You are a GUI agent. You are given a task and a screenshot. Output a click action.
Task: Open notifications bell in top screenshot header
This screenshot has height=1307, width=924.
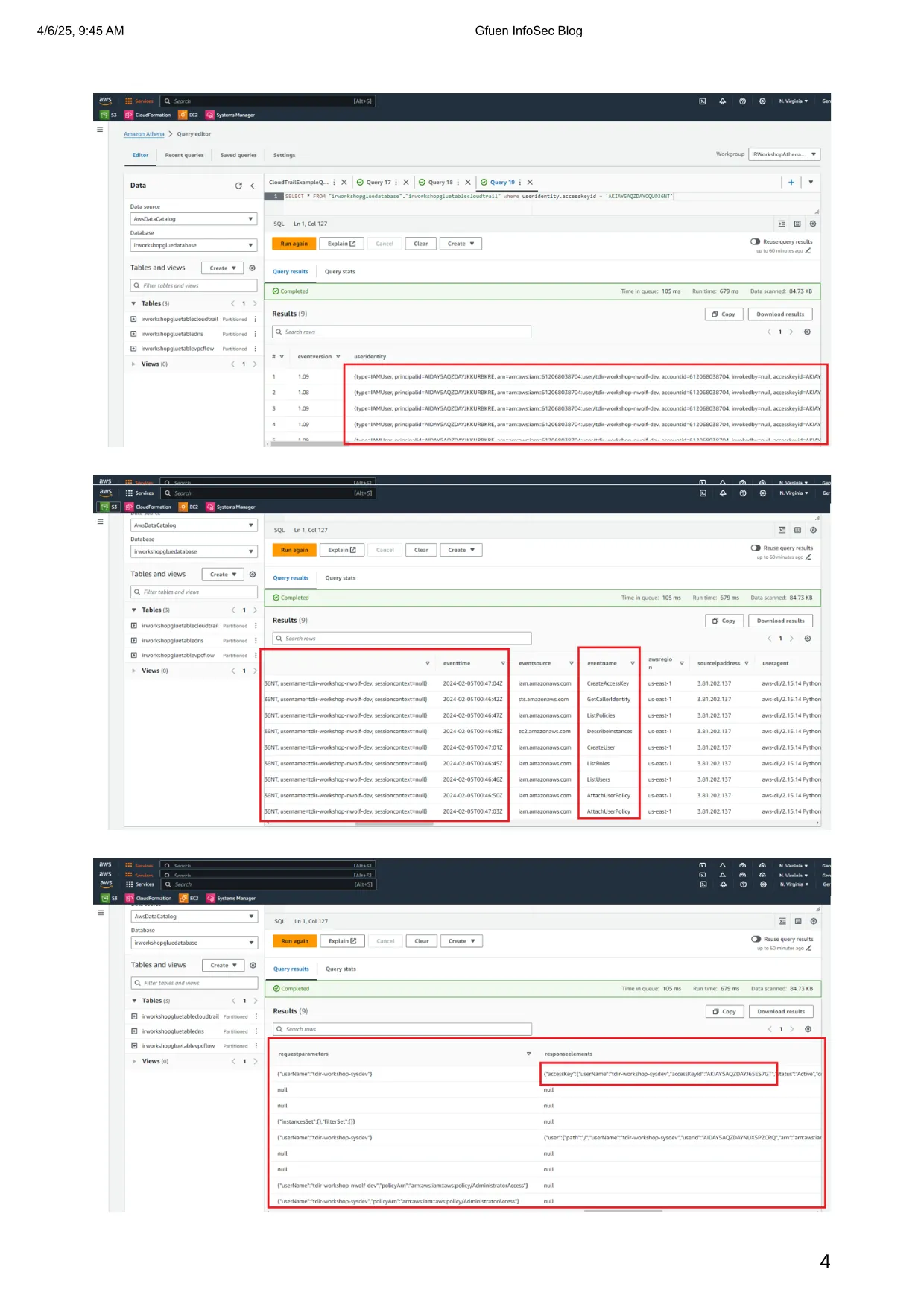pyautogui.click(x=722, y=101)
